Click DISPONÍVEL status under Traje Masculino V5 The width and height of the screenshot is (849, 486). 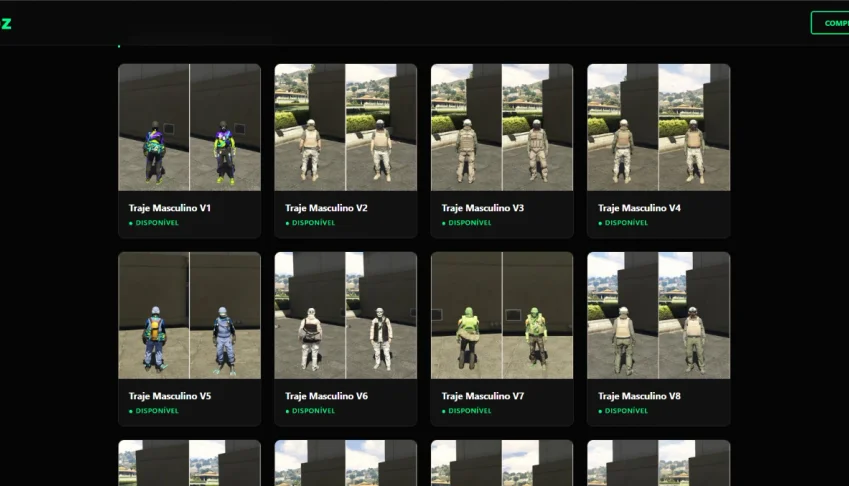(154, 411)
